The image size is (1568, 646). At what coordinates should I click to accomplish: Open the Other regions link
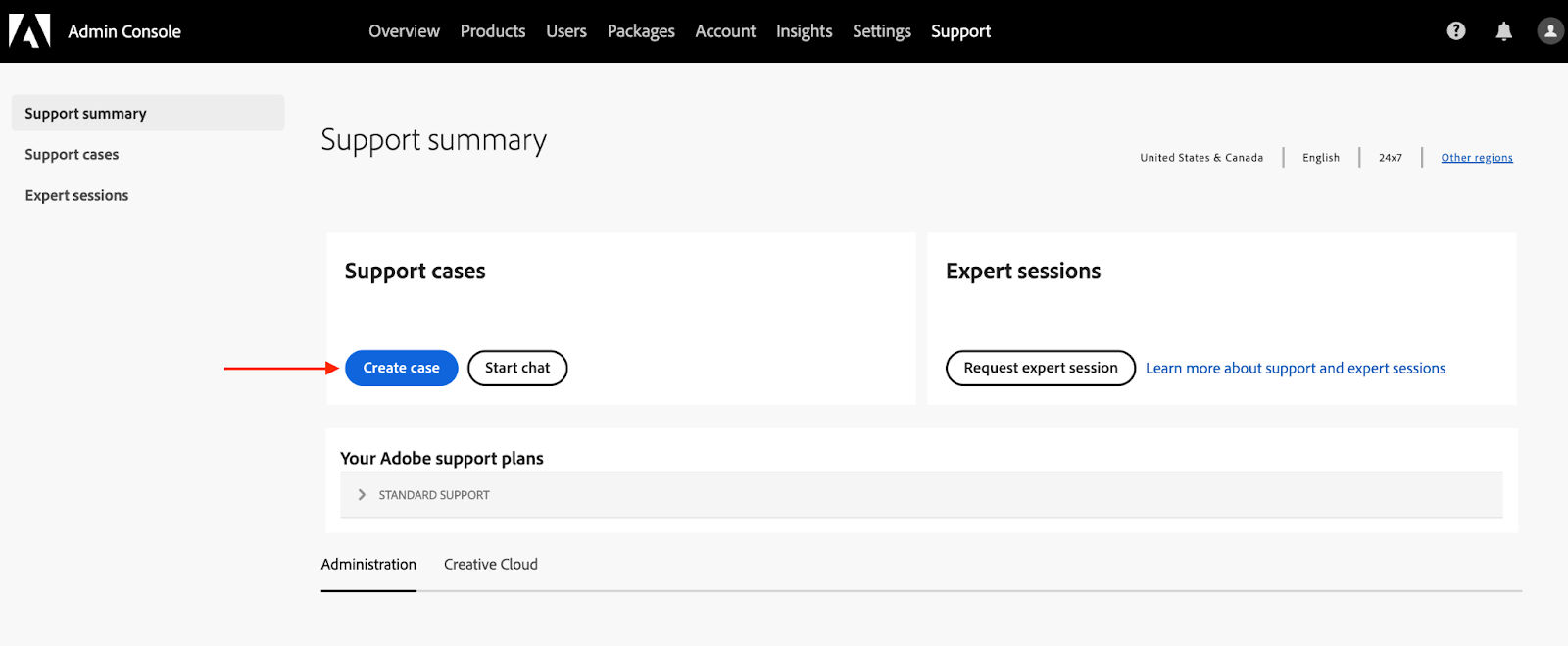1477,158
